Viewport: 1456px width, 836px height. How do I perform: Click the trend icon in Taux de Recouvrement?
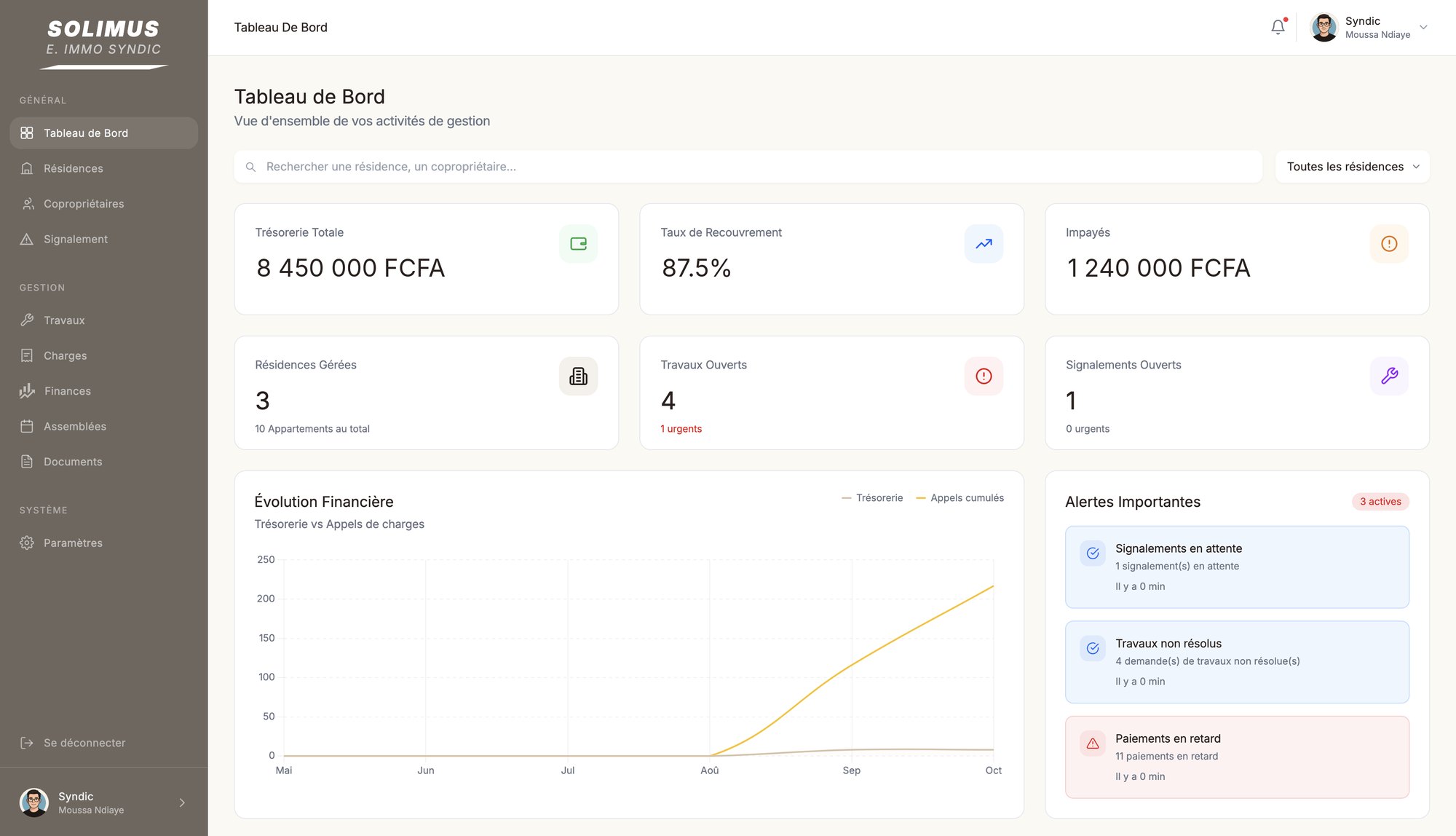(x=984, y=244)
